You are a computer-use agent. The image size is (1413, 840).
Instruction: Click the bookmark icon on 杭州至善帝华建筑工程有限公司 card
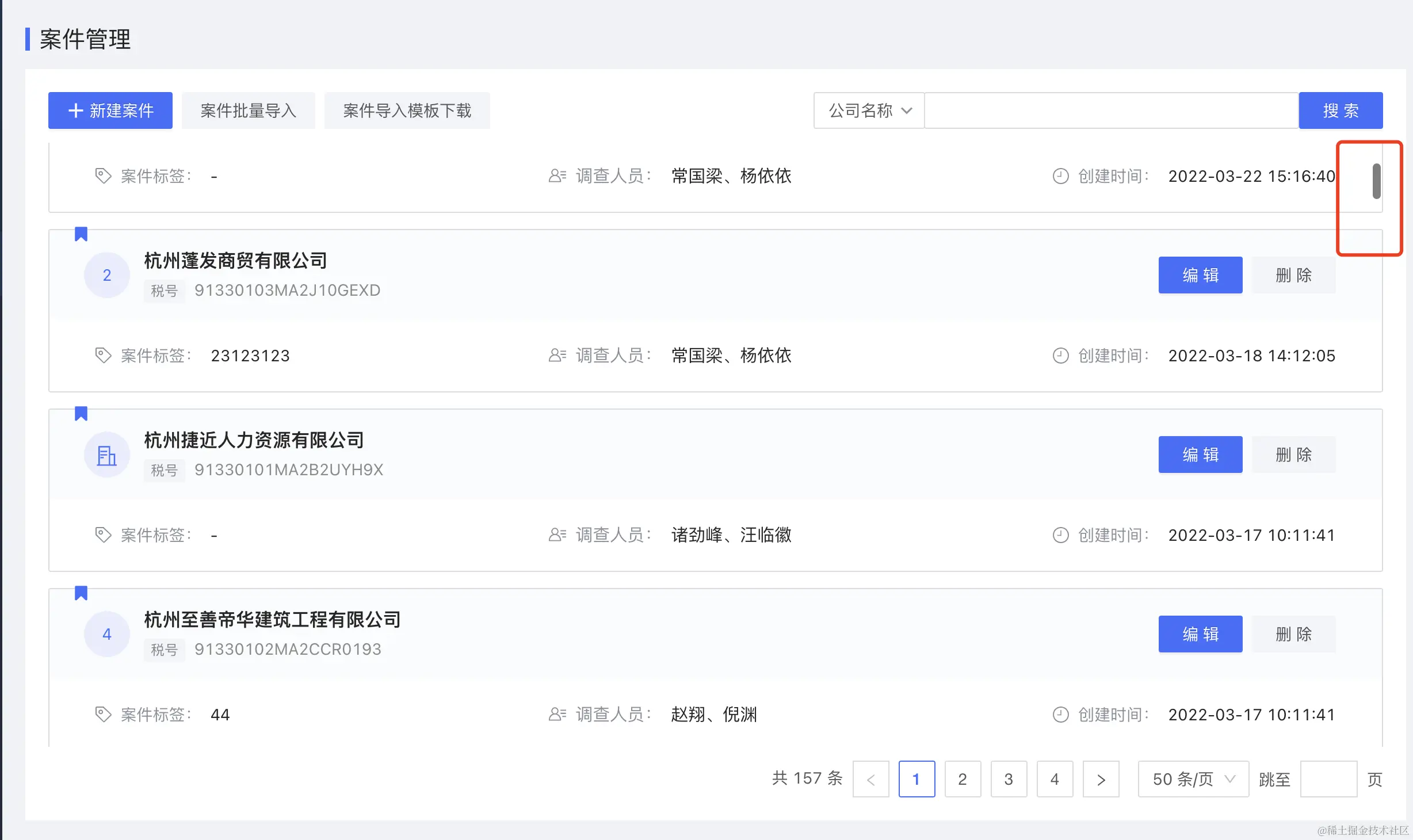point(81,593)
